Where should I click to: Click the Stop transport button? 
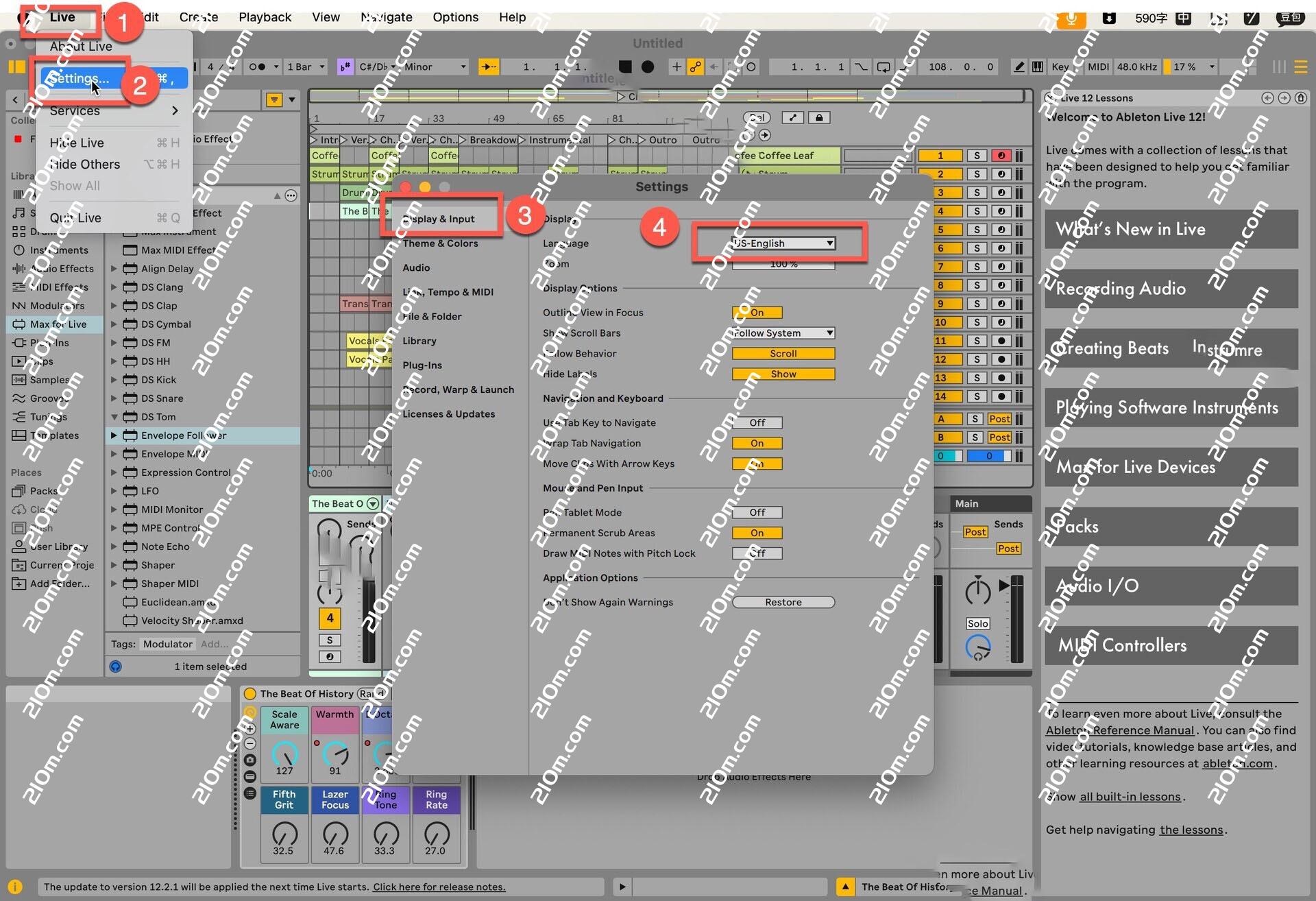(625, 67)
